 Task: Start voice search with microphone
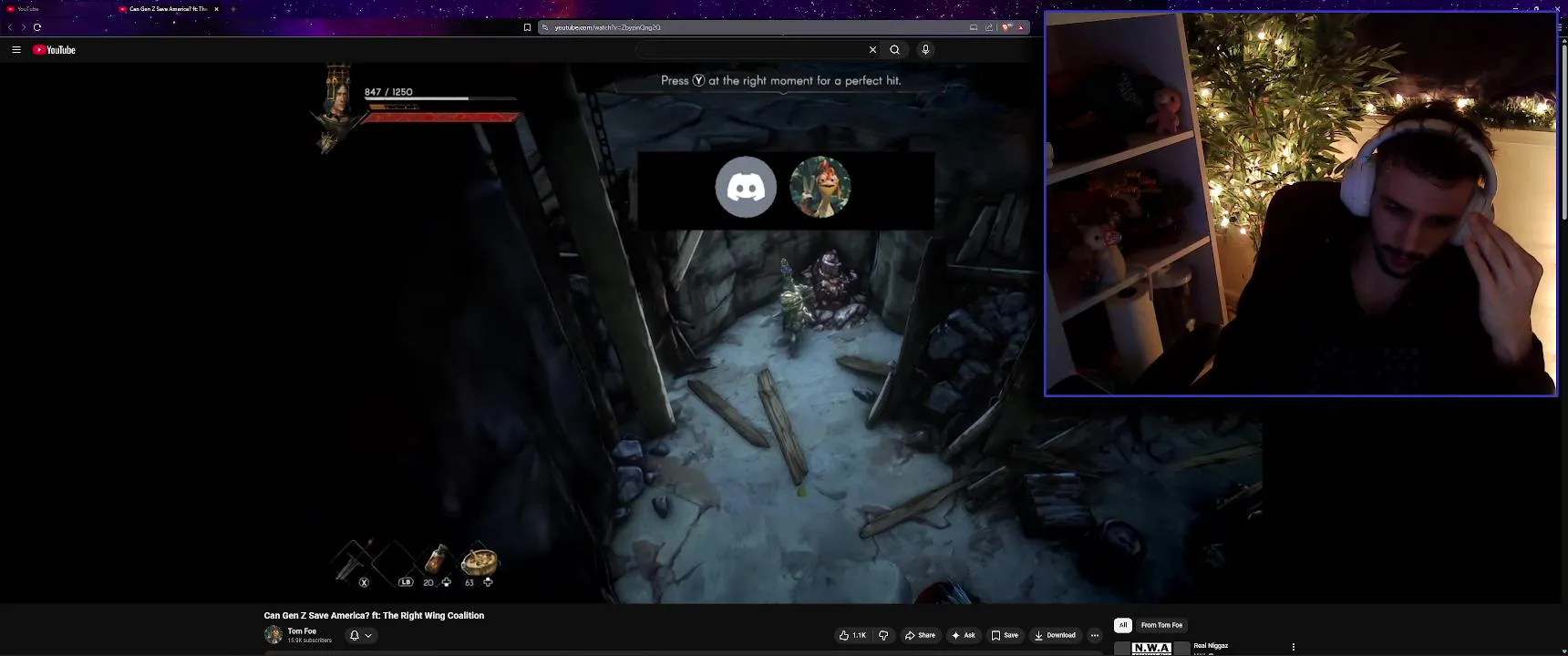(x=925, y=50)
